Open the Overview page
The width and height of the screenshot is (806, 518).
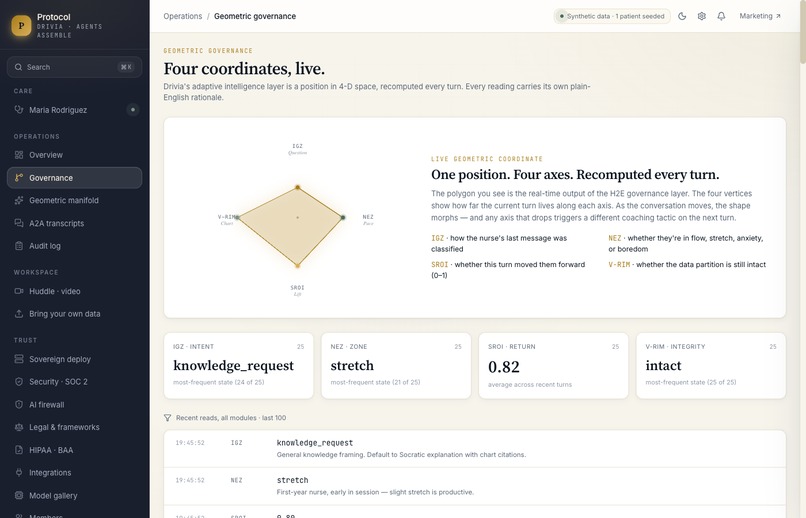[x=75, y=155]
